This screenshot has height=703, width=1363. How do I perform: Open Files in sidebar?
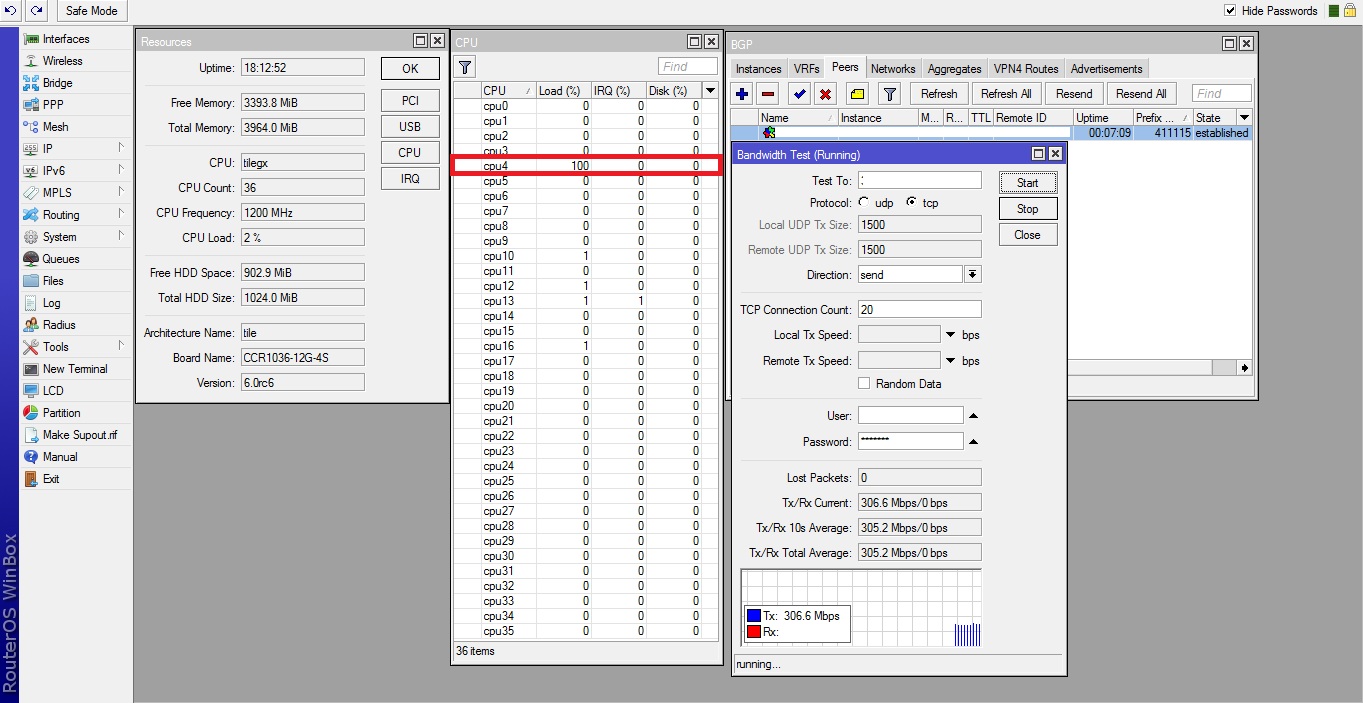(53, 281)
